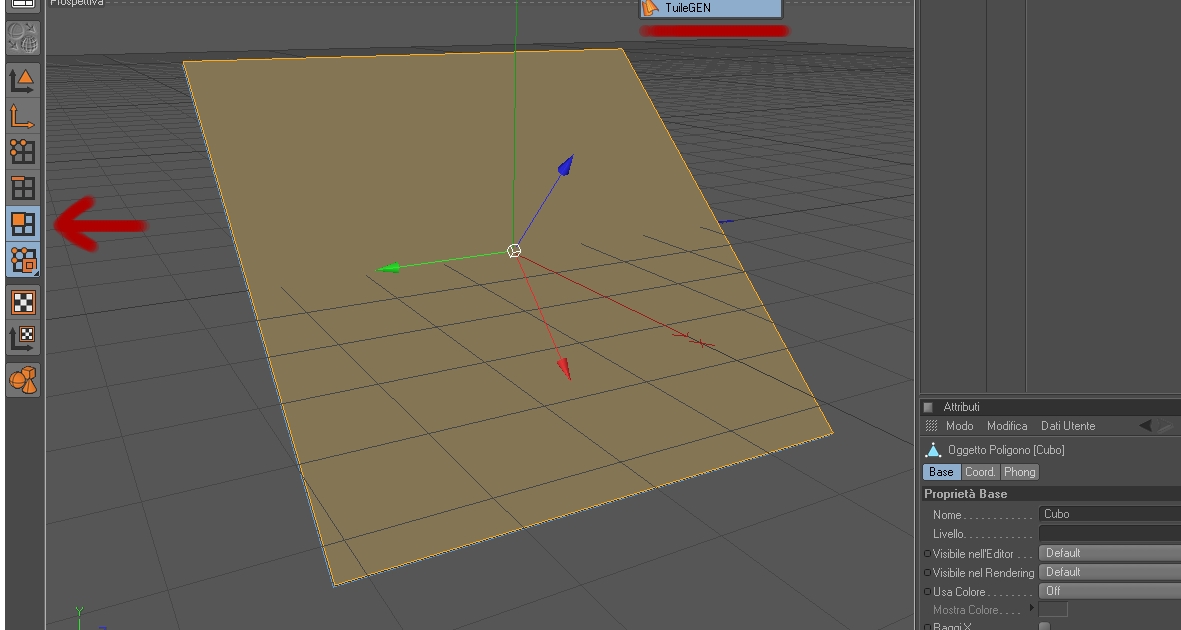Toggle keyframe dot for Usa Colore

[928, 592]
